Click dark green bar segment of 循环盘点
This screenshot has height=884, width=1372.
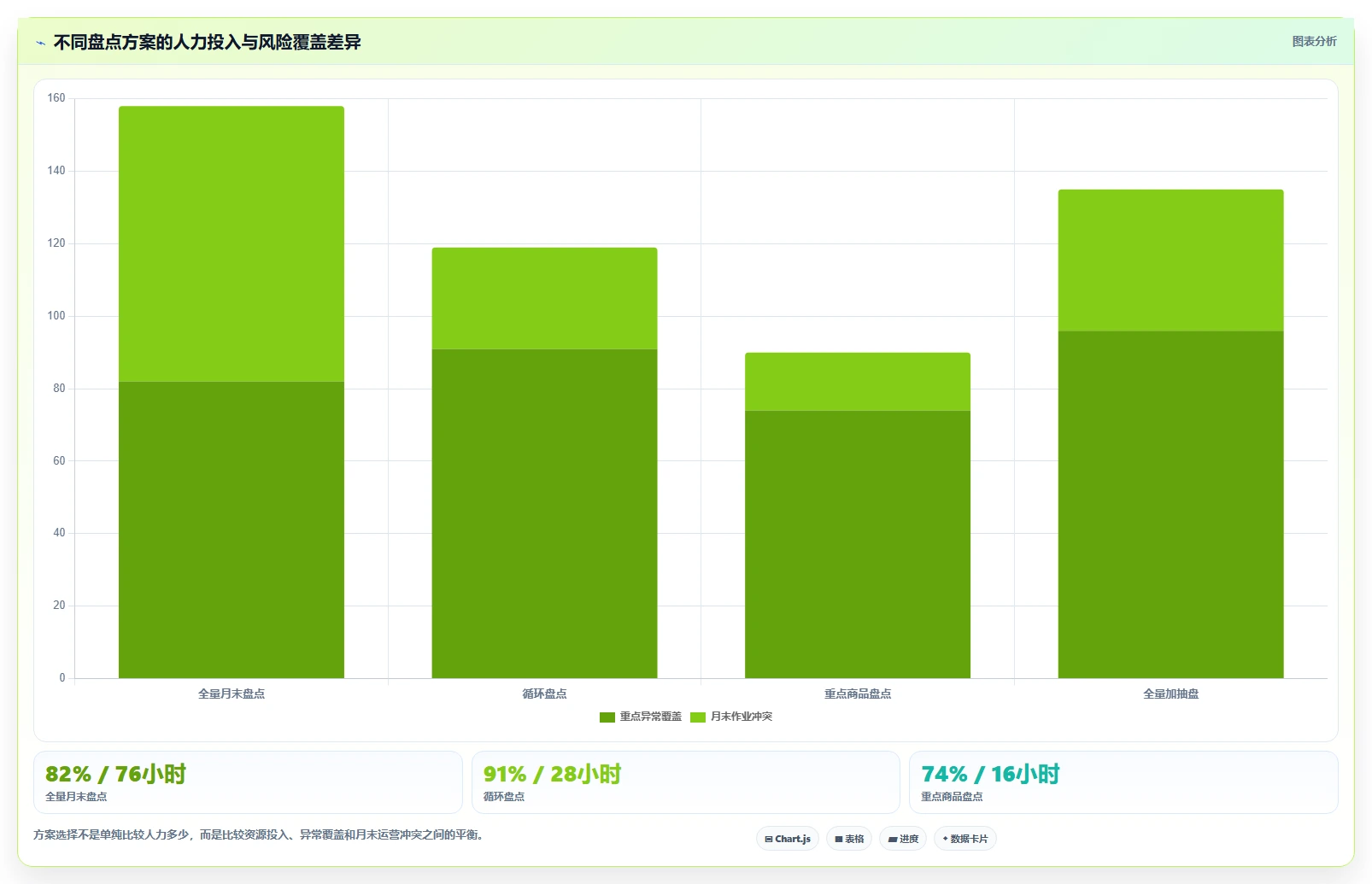[544, 513]
